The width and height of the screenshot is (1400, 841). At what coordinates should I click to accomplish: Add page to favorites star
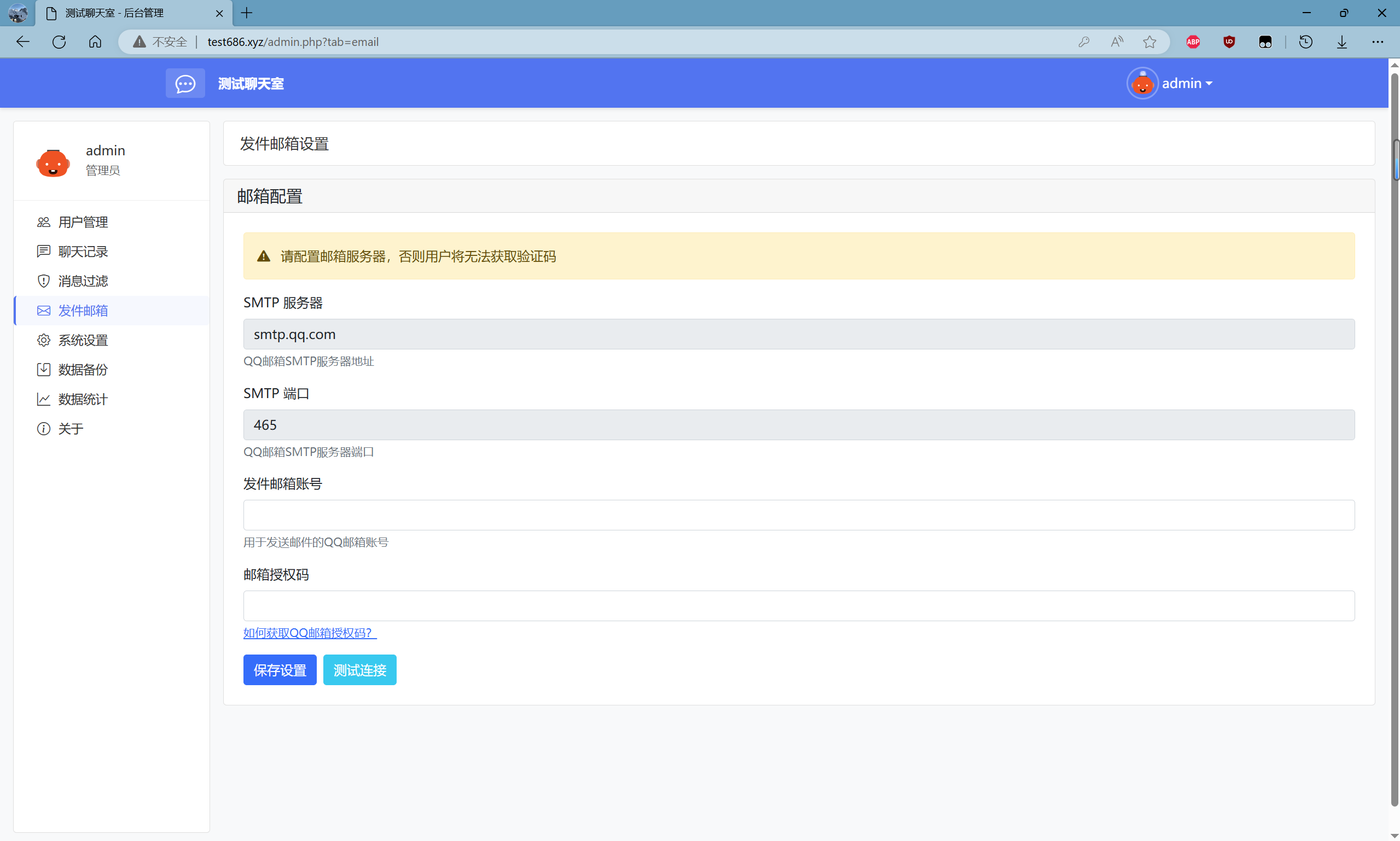(1149, 42)
